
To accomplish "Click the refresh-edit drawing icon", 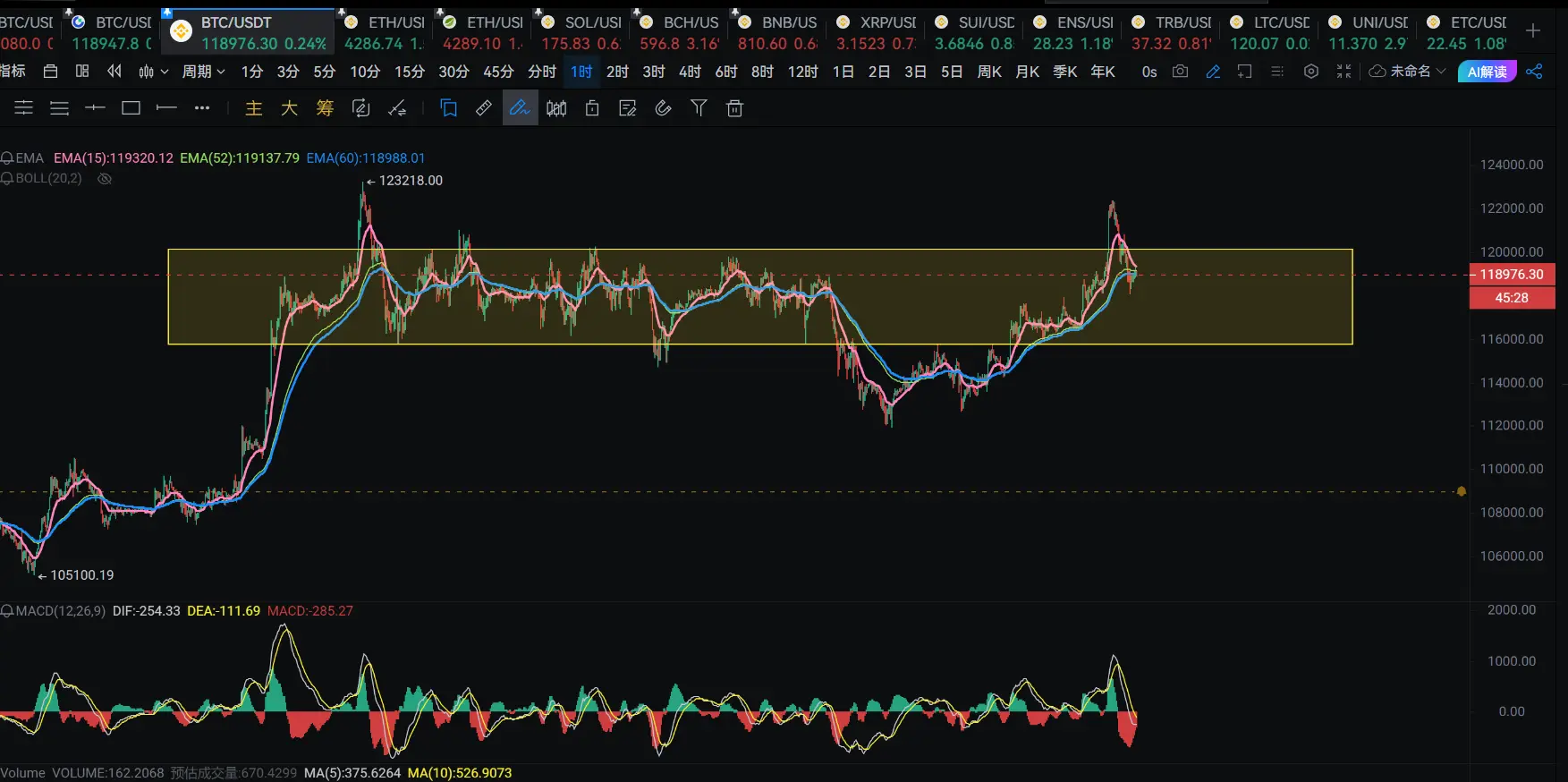I will 361,108.
